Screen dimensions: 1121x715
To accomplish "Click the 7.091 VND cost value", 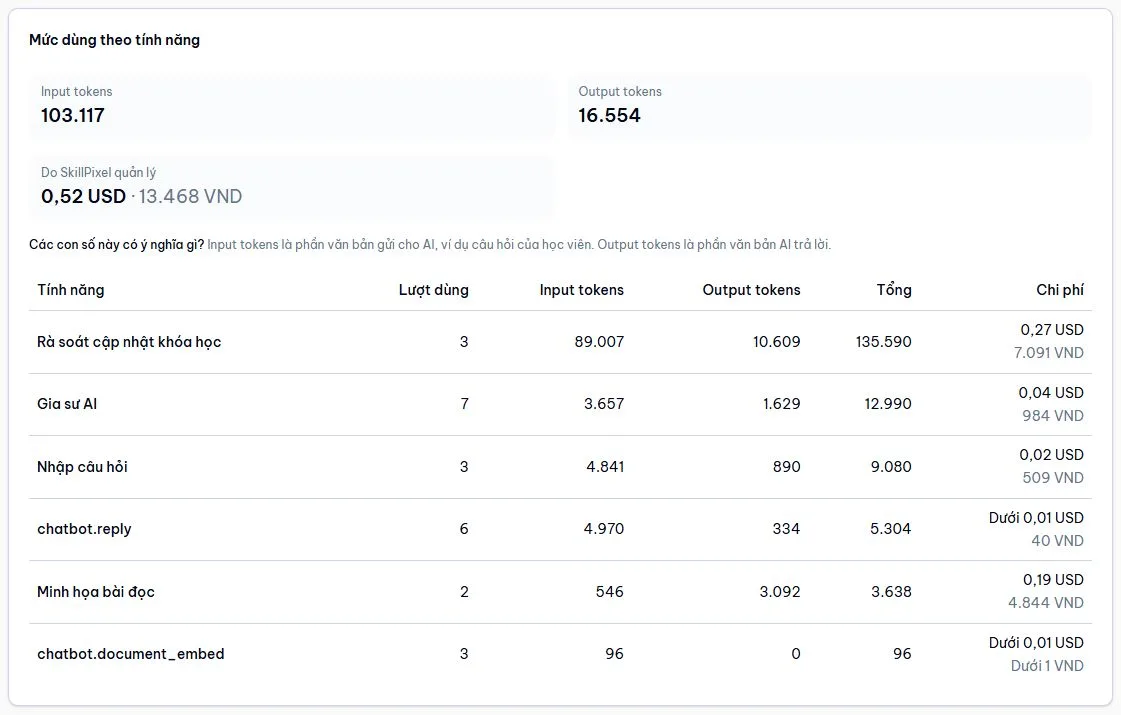I will [x=1049, y=352].
